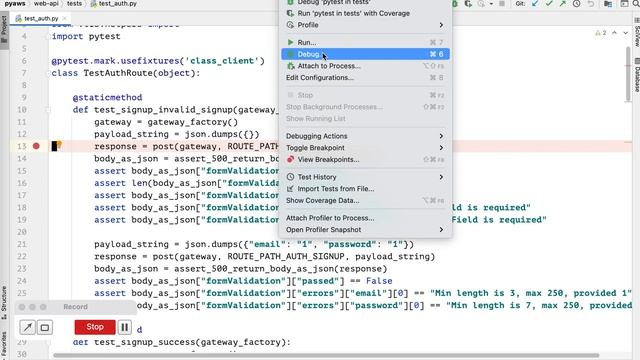Select the arrow annotation tool in Record panel

[x=27, y=327]
